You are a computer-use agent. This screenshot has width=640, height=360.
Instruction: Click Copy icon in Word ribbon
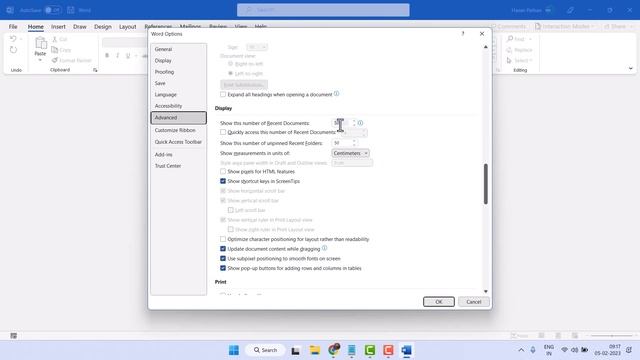pyautogui.click(x=55, y=50)
